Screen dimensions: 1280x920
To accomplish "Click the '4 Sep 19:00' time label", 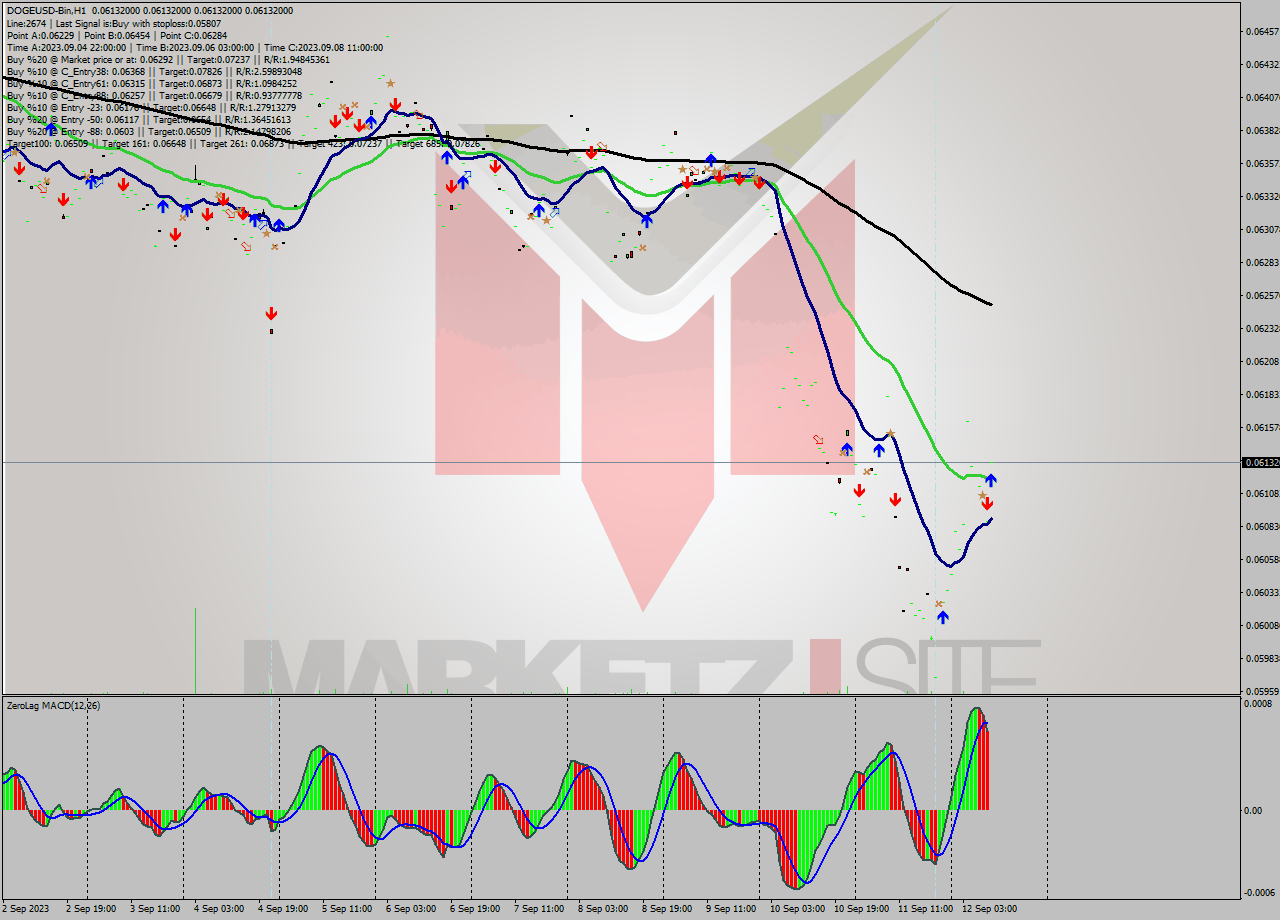I will 283,908.
